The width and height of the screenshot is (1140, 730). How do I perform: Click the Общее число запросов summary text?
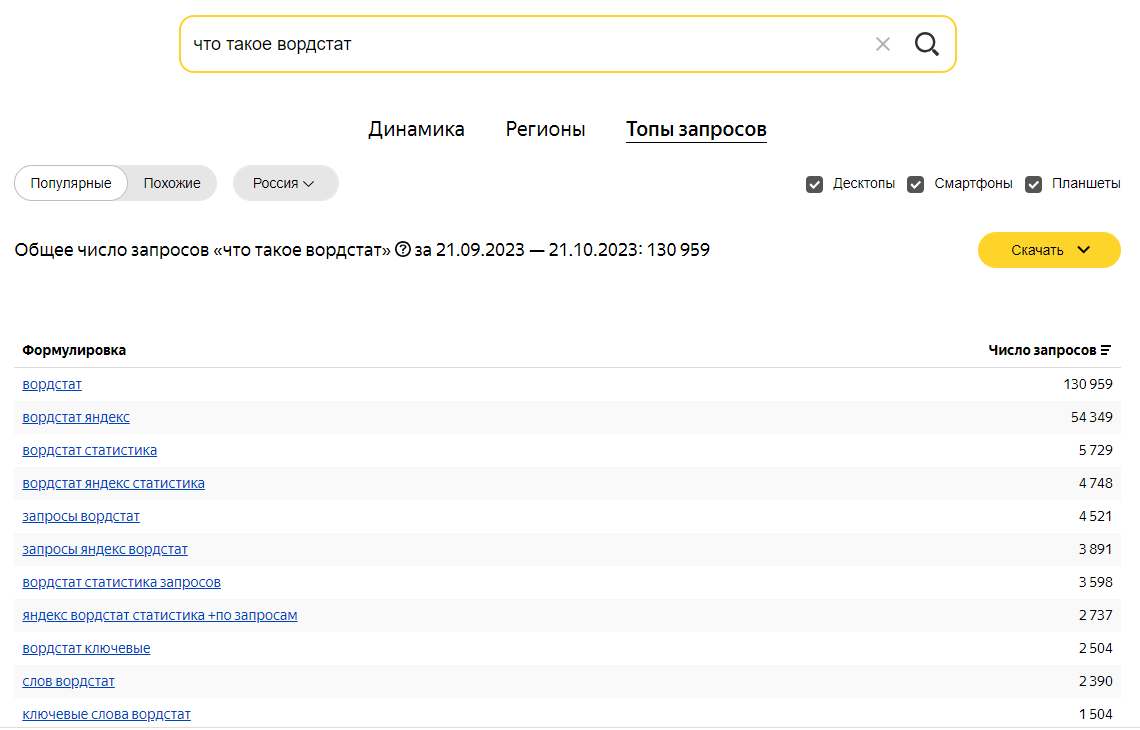pos(362,250)
